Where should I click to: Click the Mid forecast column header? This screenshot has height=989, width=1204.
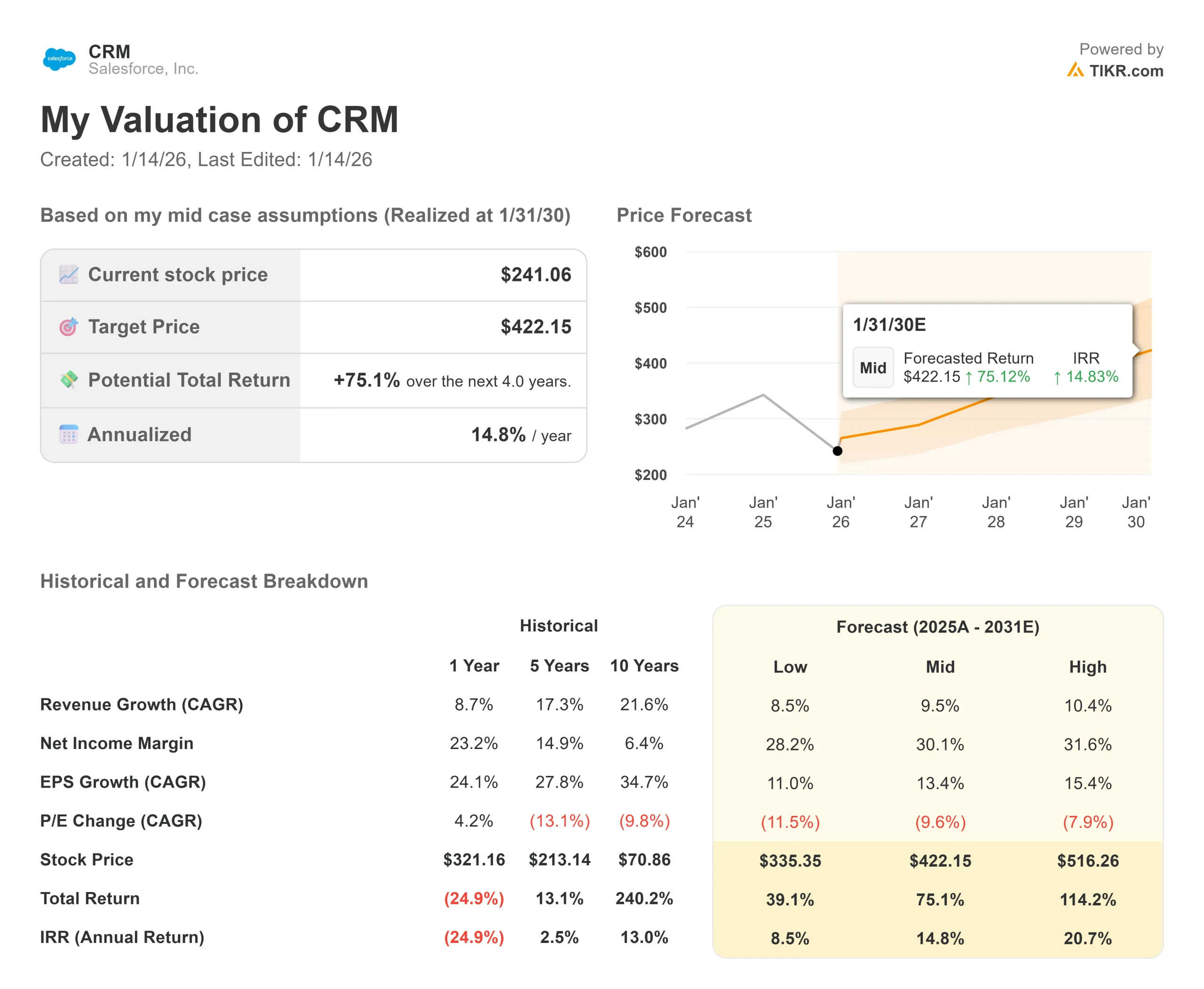click(x=940, y=667)
